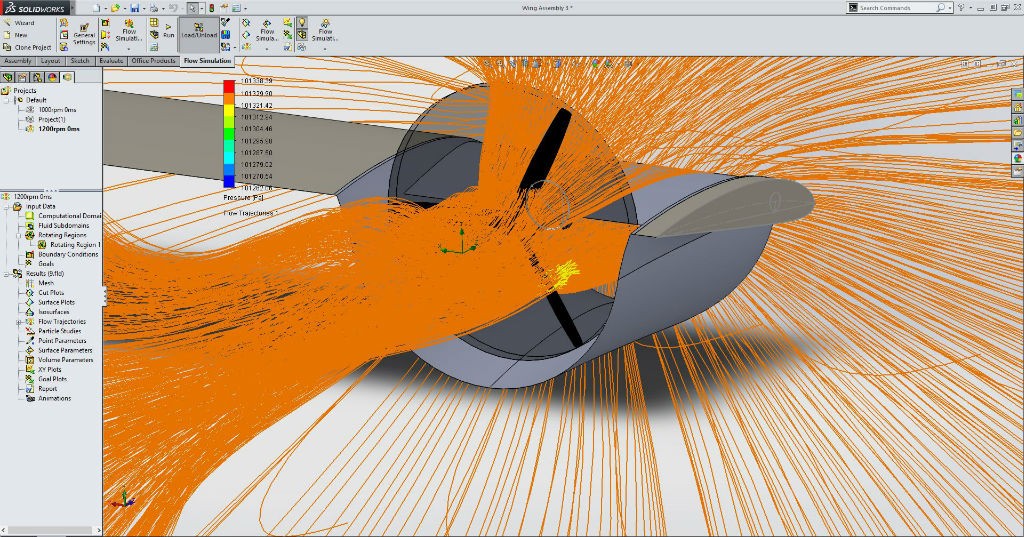Click the Search Commands input box
The width and height of the screenshot is (1024, 537).
pyautogui.click(x=895, y=8)
